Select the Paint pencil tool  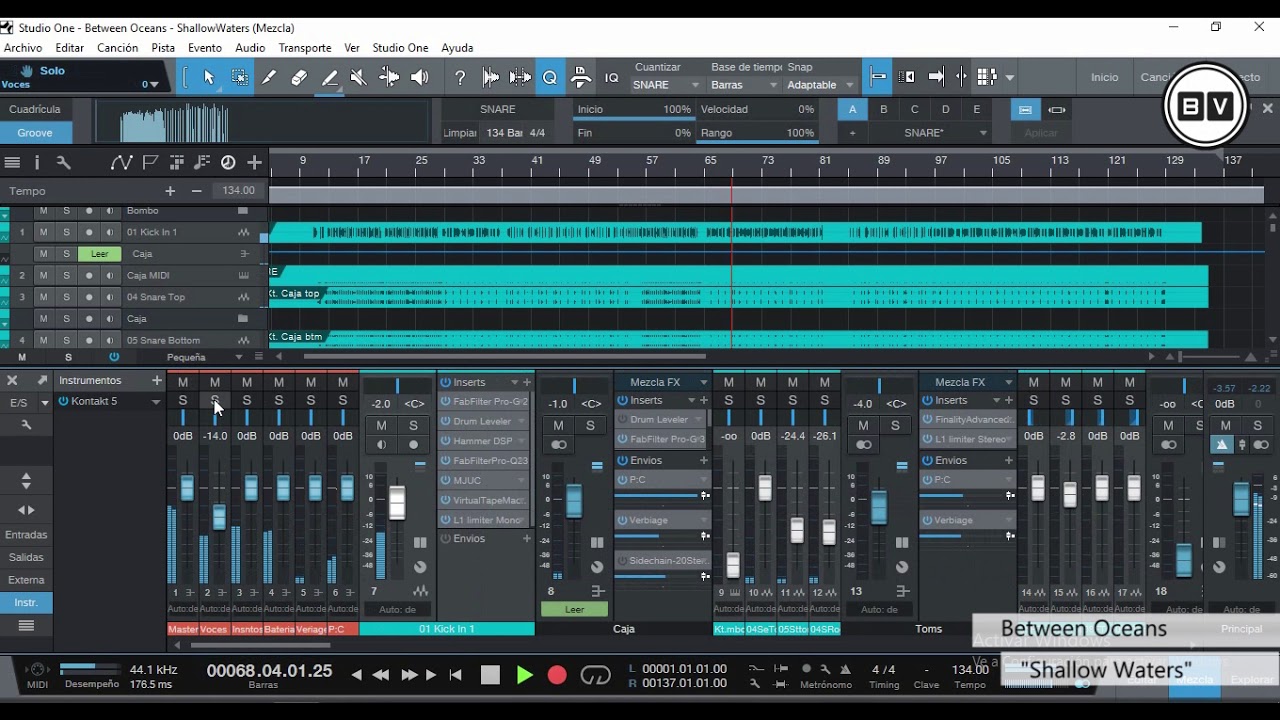pyautogui.click(x=329, y=77)
